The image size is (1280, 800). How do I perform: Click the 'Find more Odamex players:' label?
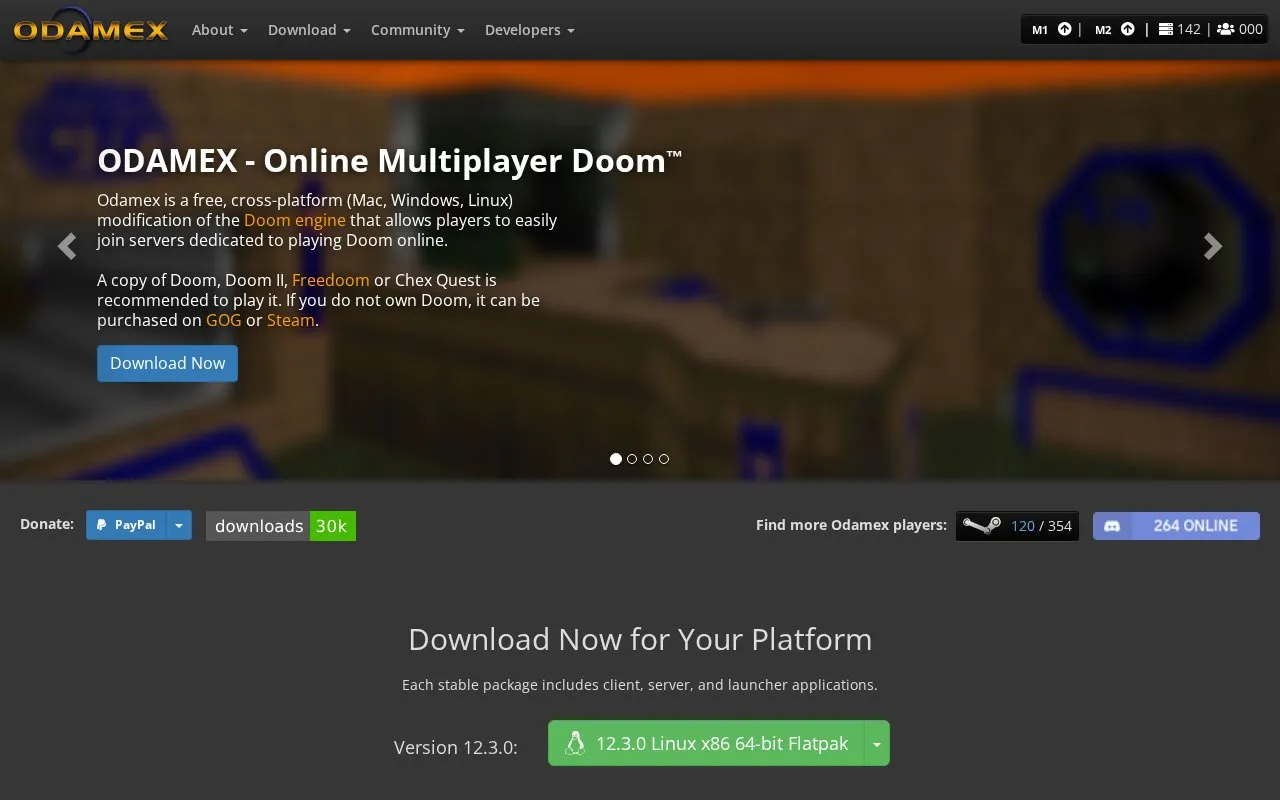pos(851,525)
